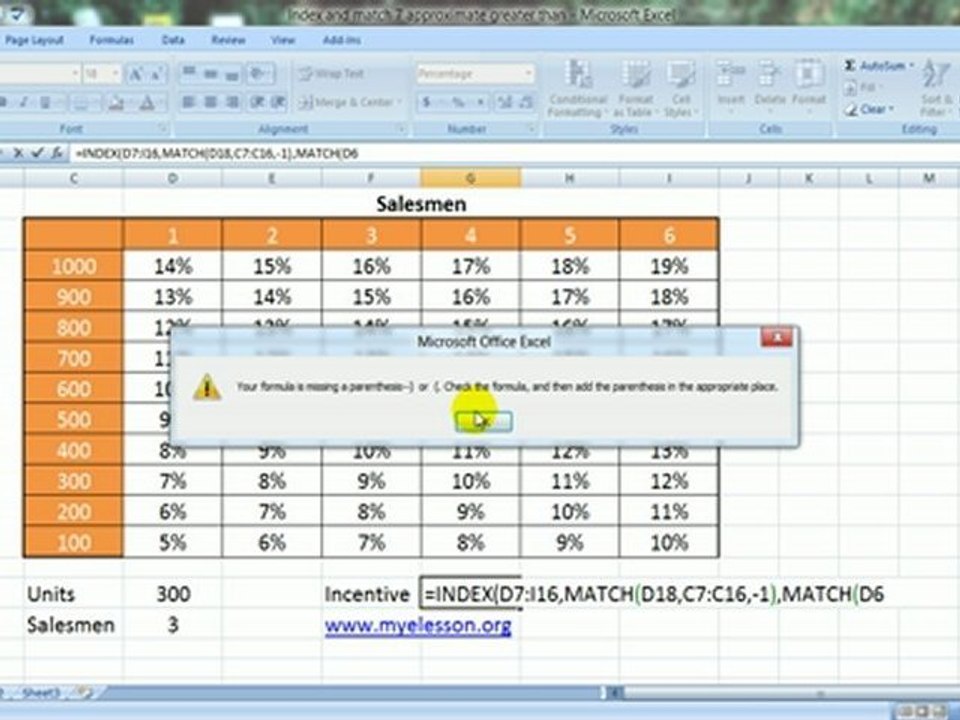The height and width of the screenshot is (720, 960).
Task: Click the Units value cell 300
Action: [173, 593]
